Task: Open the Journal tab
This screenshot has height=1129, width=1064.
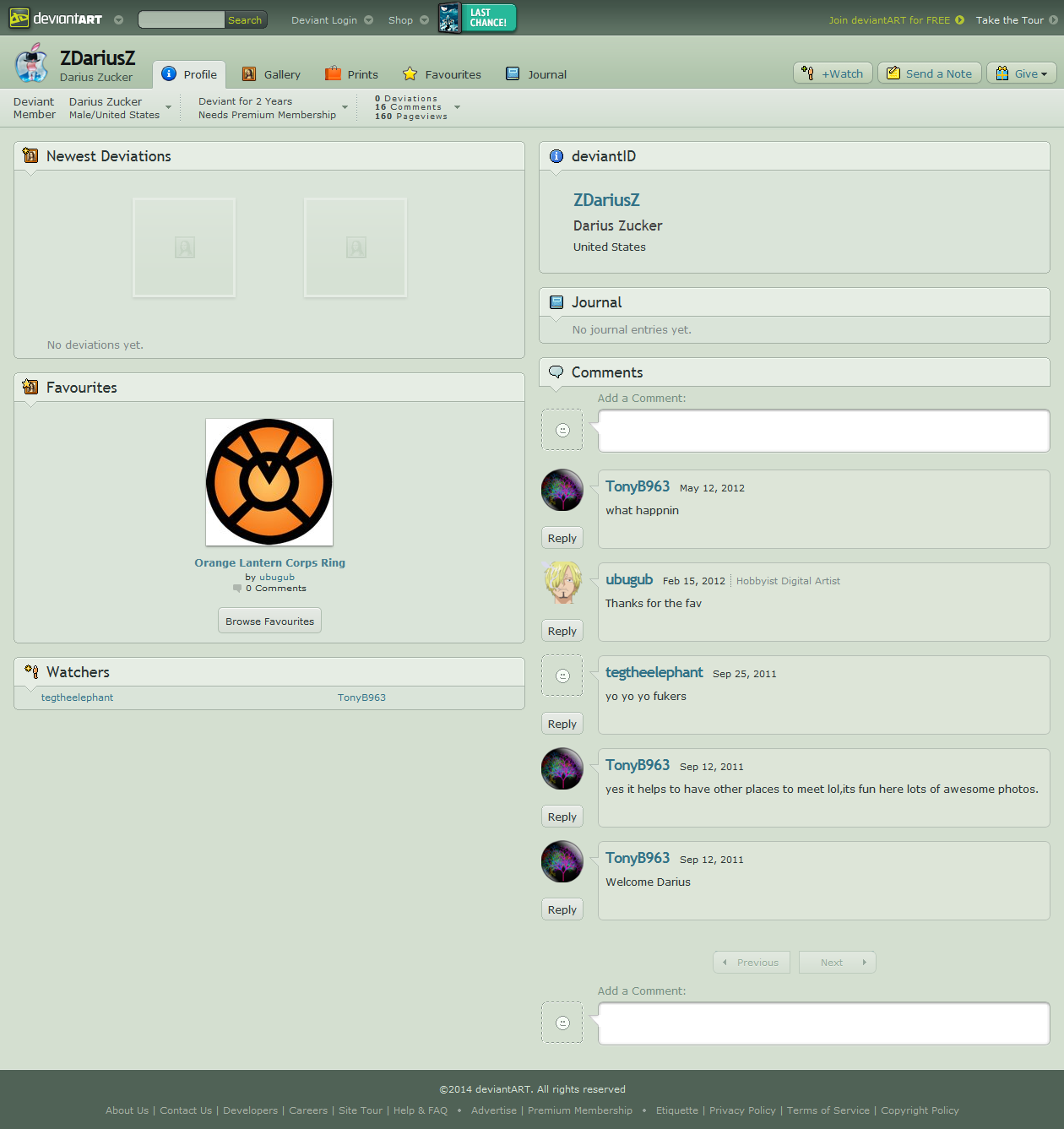Action: (536, 74)
